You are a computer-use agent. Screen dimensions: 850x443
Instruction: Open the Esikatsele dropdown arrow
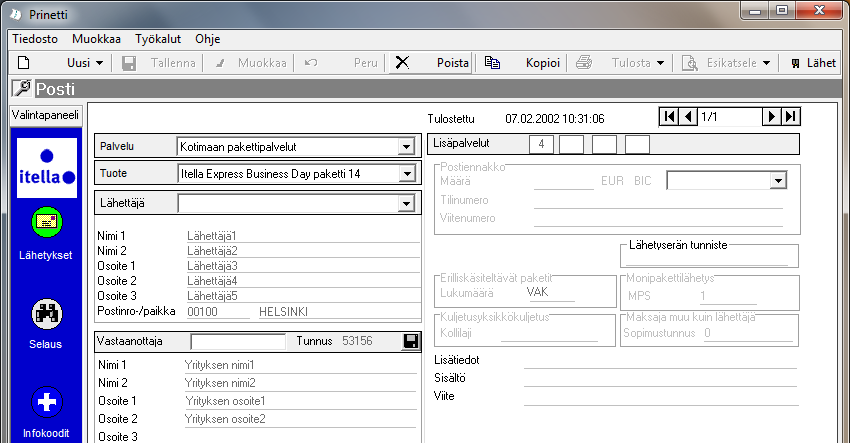tap(767, 63)
